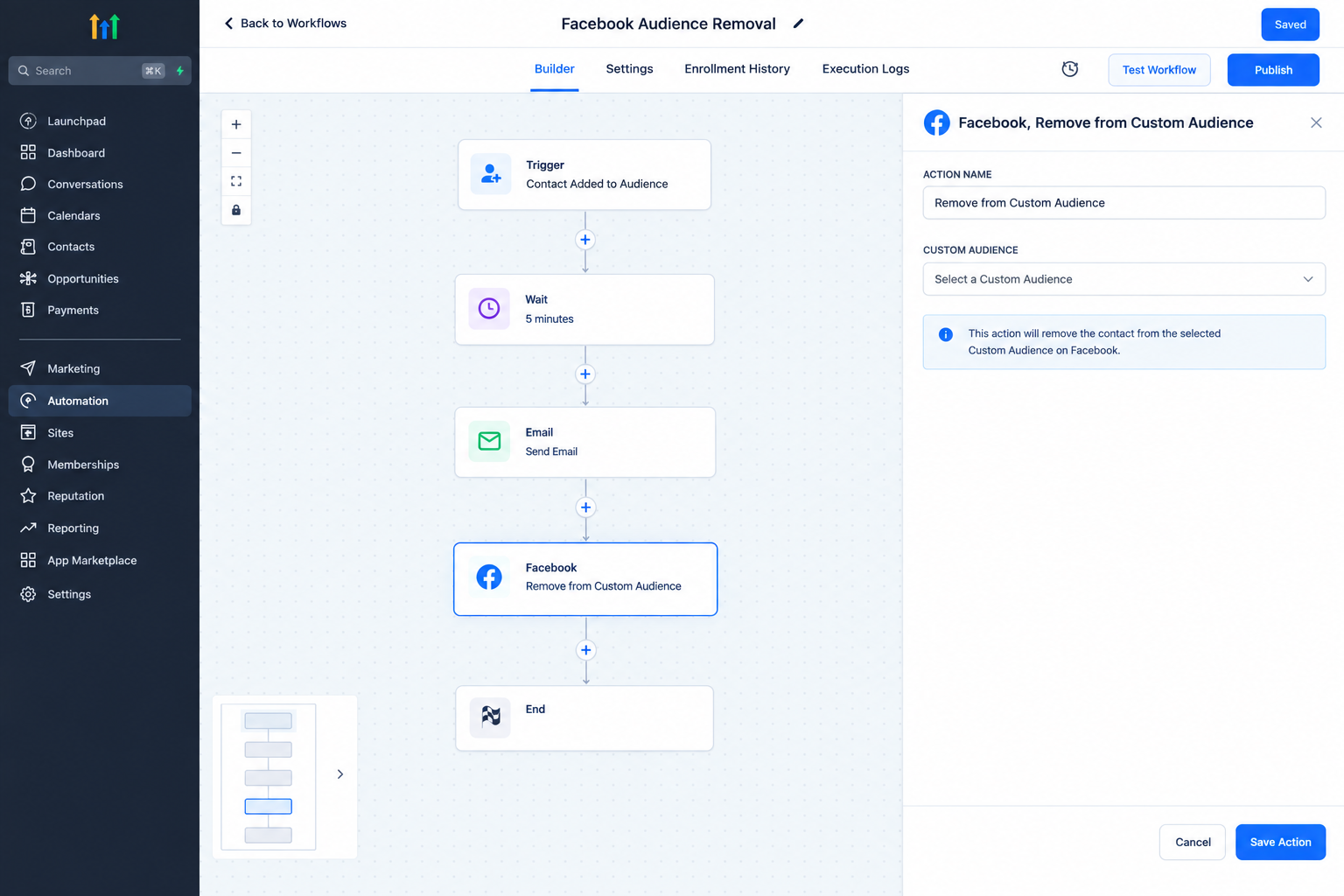Add step below the Facebook node
This screenshot has width=1344, height=896.
pos(586,650)
